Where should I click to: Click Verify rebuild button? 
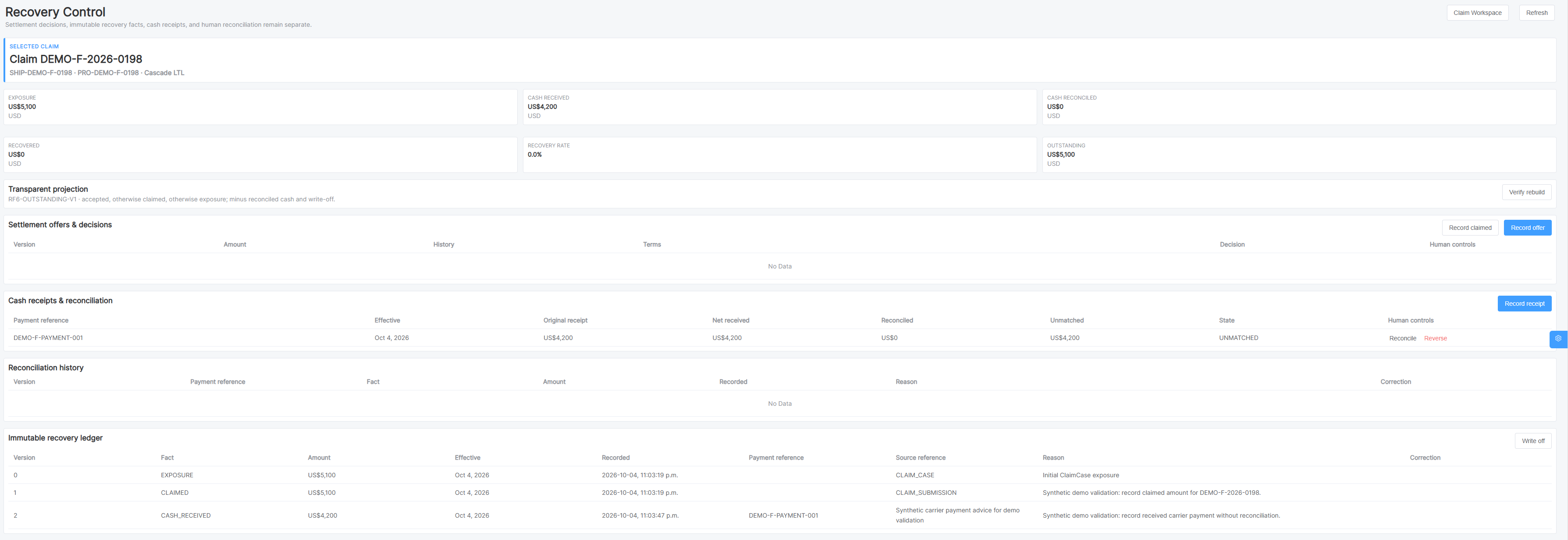click(1527, 193)
